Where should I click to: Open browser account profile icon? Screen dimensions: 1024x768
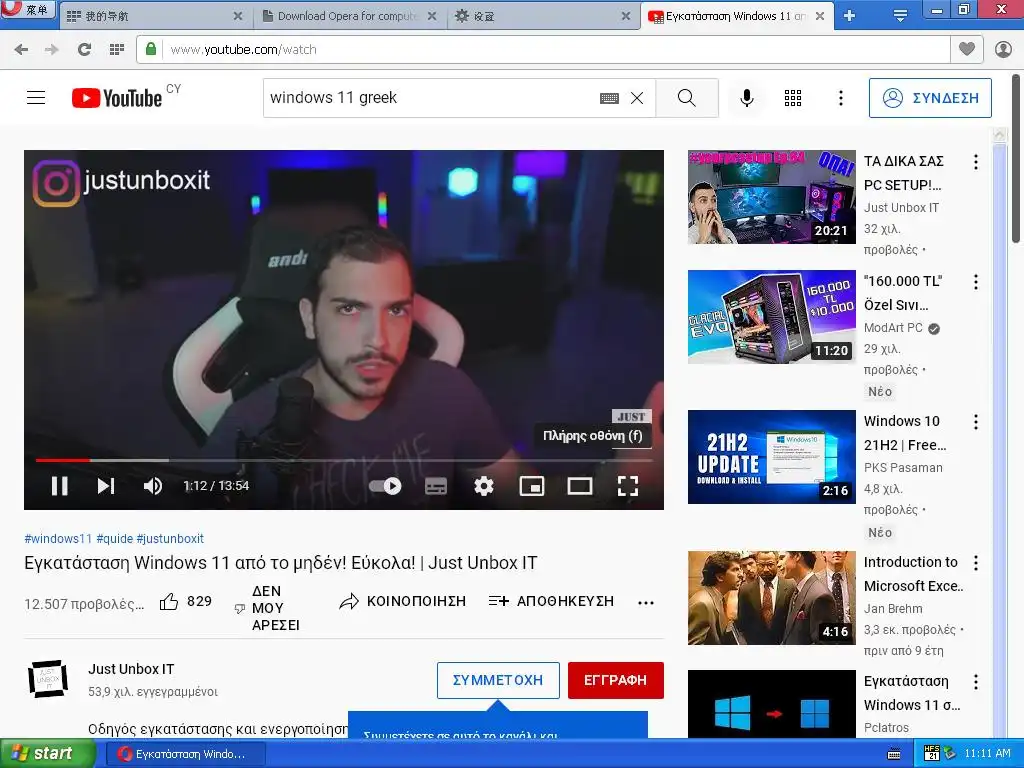click(x=1003, y=50)
